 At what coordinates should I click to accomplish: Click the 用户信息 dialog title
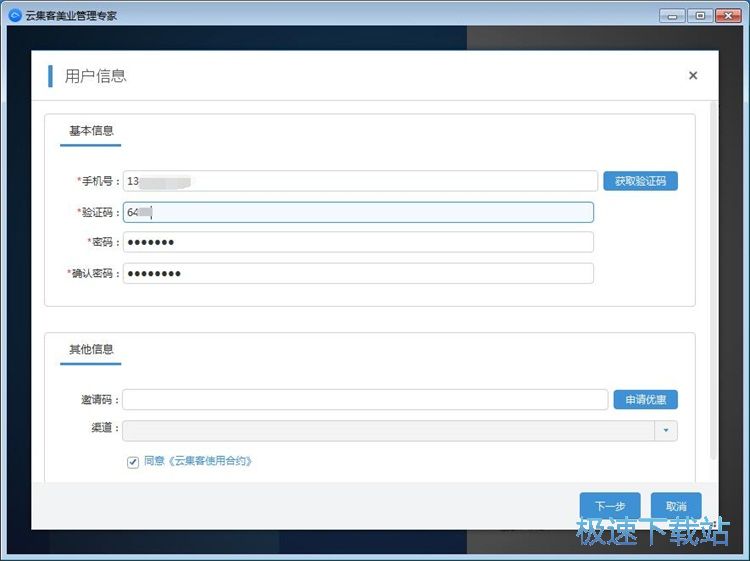95,76
